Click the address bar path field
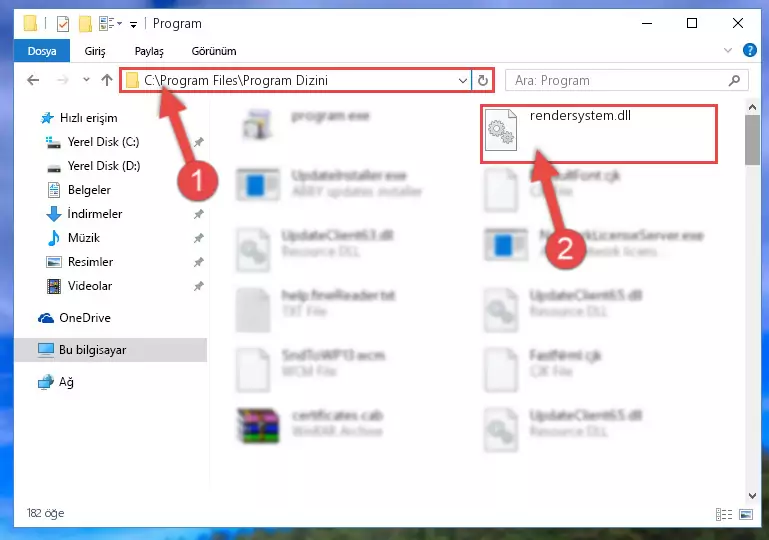 tap(295, 80)
